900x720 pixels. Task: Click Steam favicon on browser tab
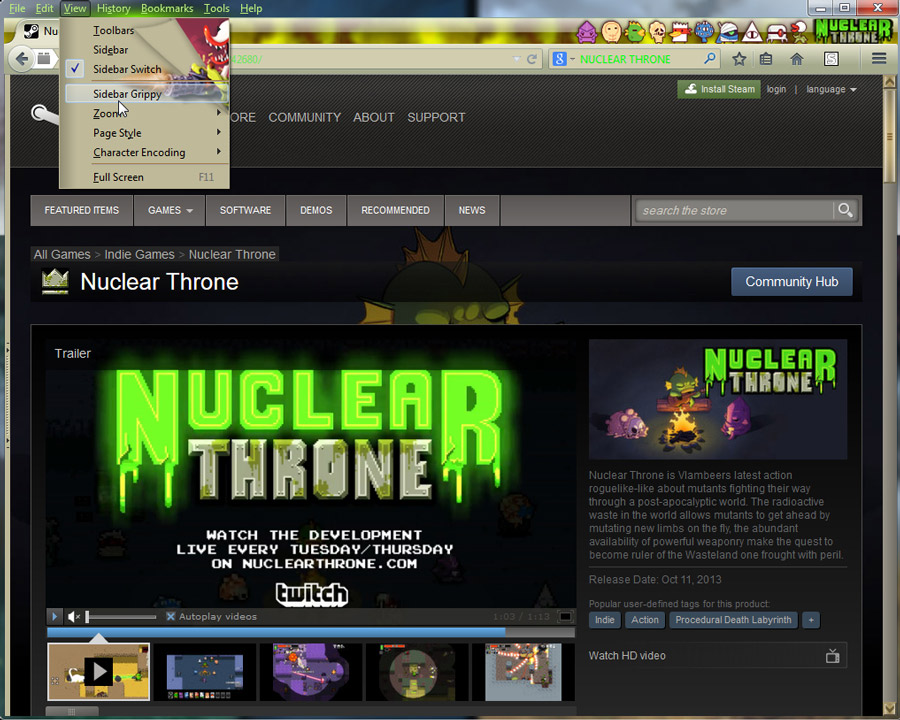(31, 30)
